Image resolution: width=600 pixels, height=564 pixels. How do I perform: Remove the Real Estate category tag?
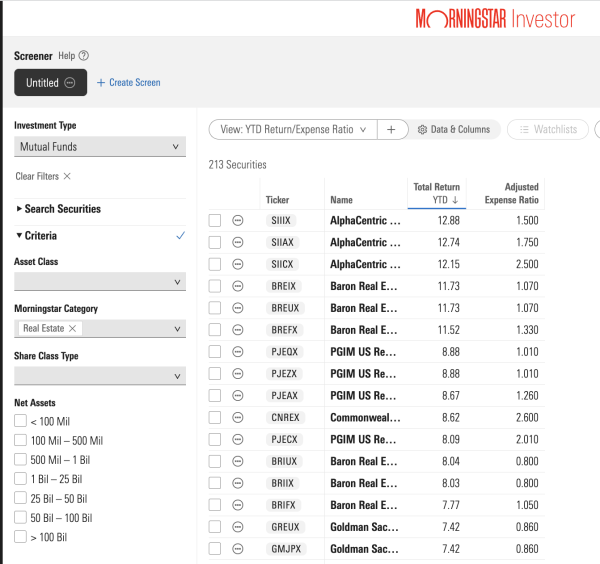(73, 329)
